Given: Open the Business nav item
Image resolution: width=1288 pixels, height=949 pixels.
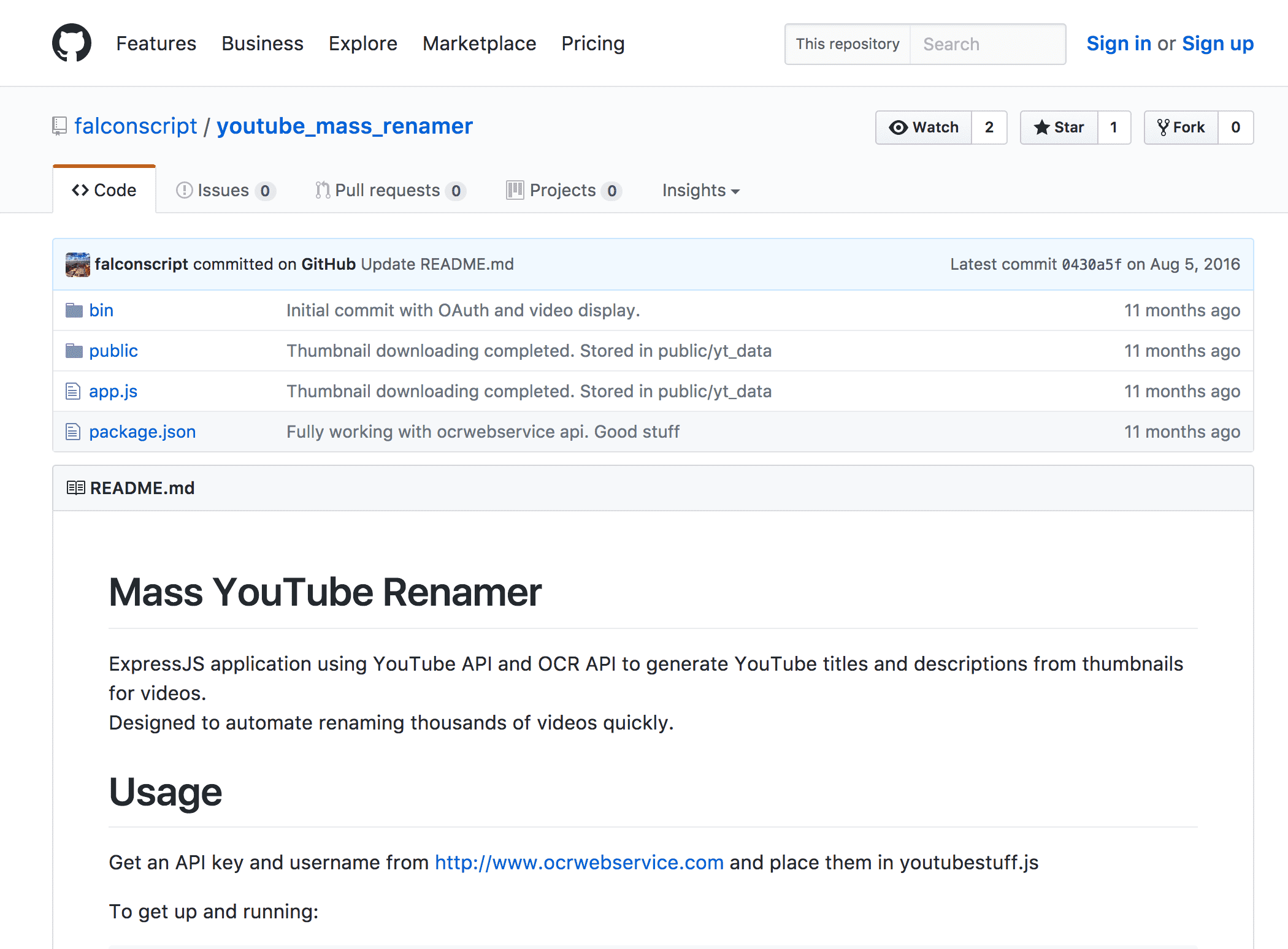Looking at the screenshot, I should 263,44.
